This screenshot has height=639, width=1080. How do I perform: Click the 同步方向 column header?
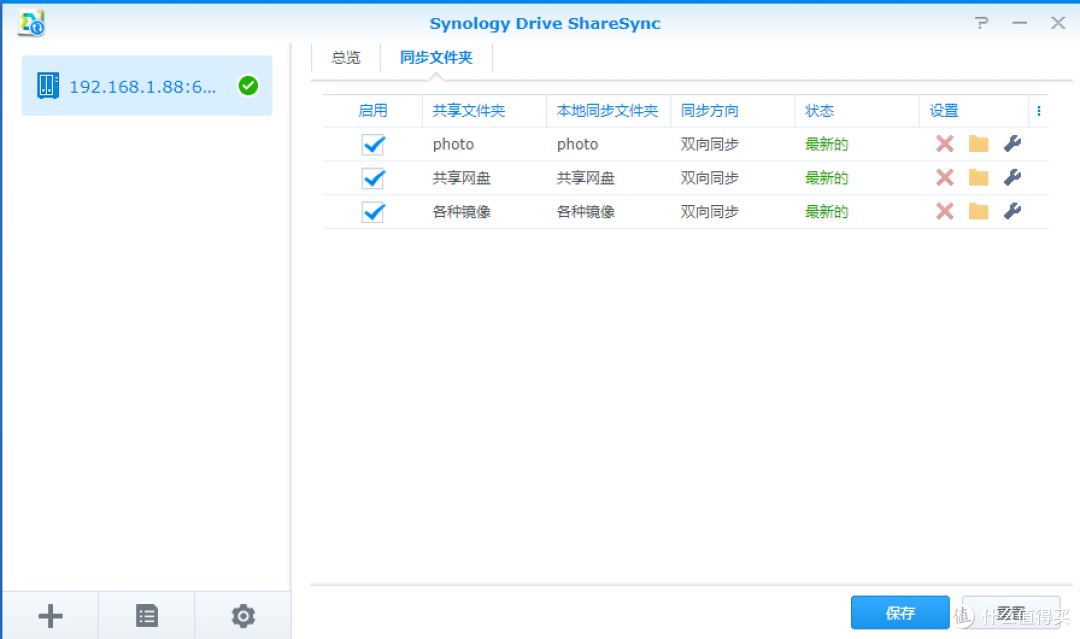(733, 111)
